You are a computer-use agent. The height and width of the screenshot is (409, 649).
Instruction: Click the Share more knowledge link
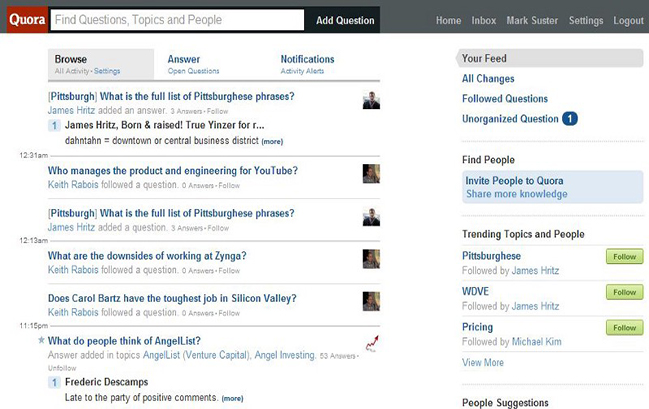[517, 194]
